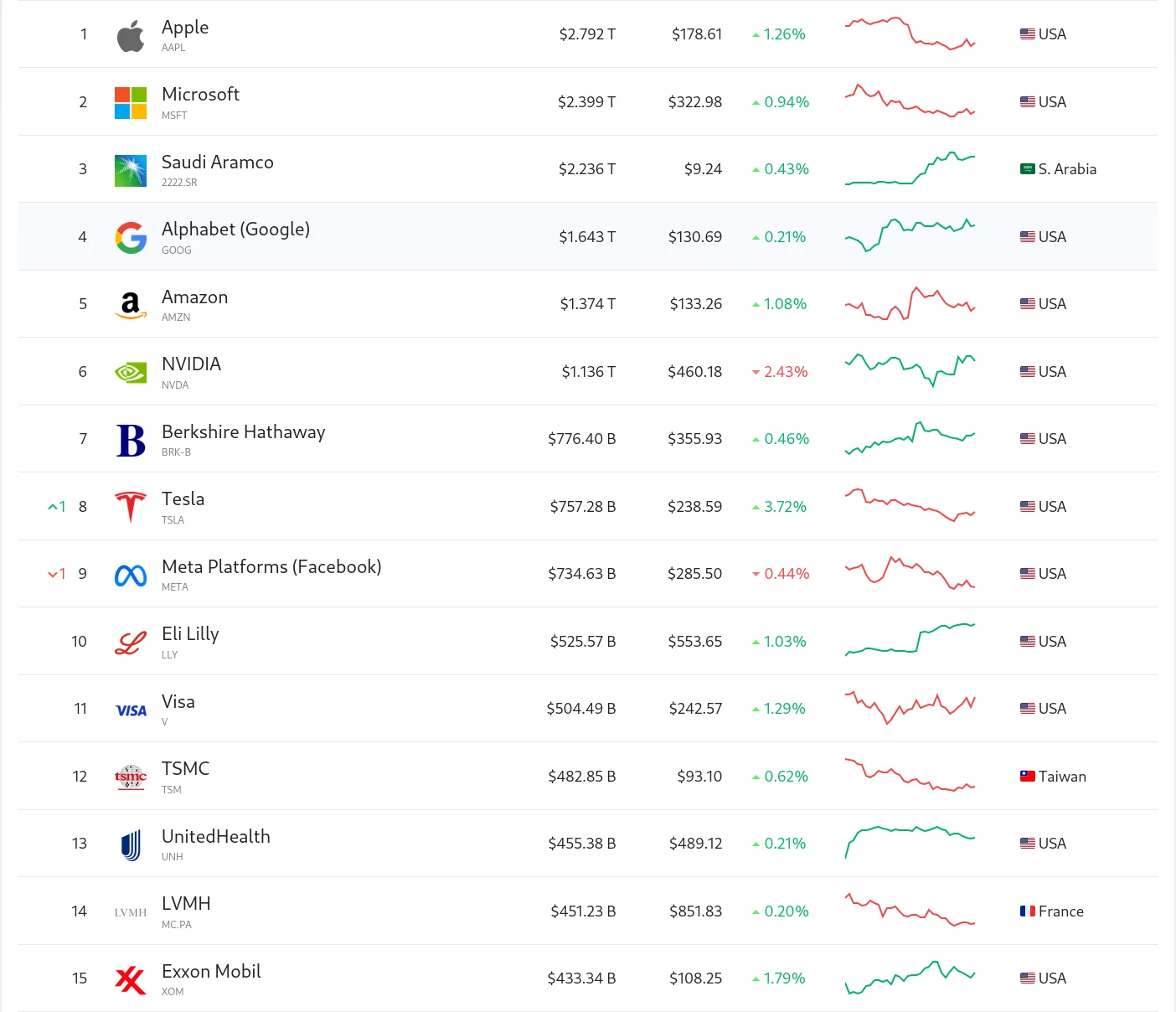Click the AAPL ticker symbol
This screenshot has height=1012, width=1176.
tap(173, 48)
